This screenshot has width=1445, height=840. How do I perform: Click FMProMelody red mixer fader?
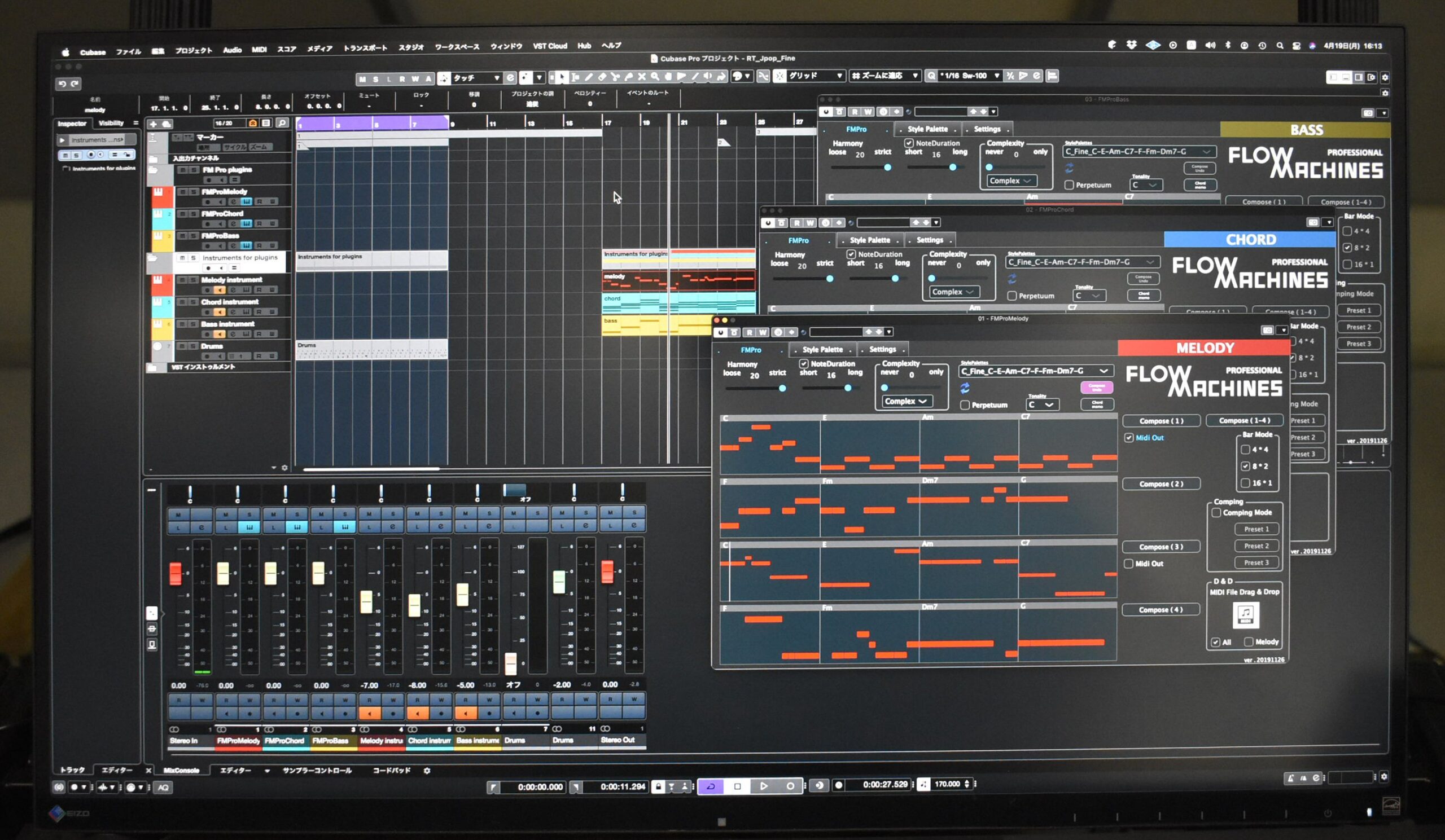tap(223, 573)
